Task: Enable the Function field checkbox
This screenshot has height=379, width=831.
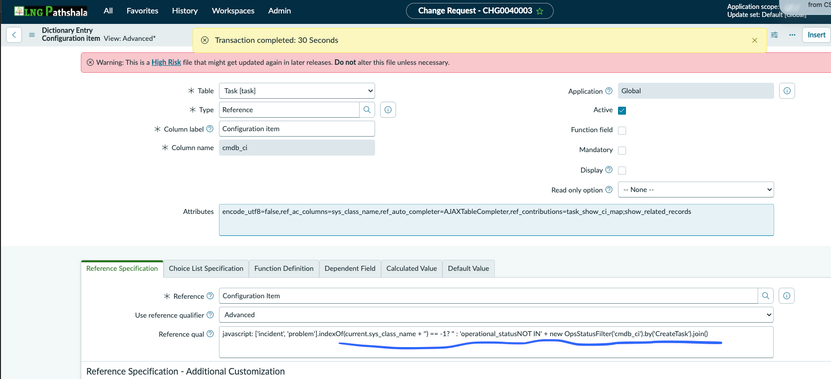Action: (x=622, y=130)
